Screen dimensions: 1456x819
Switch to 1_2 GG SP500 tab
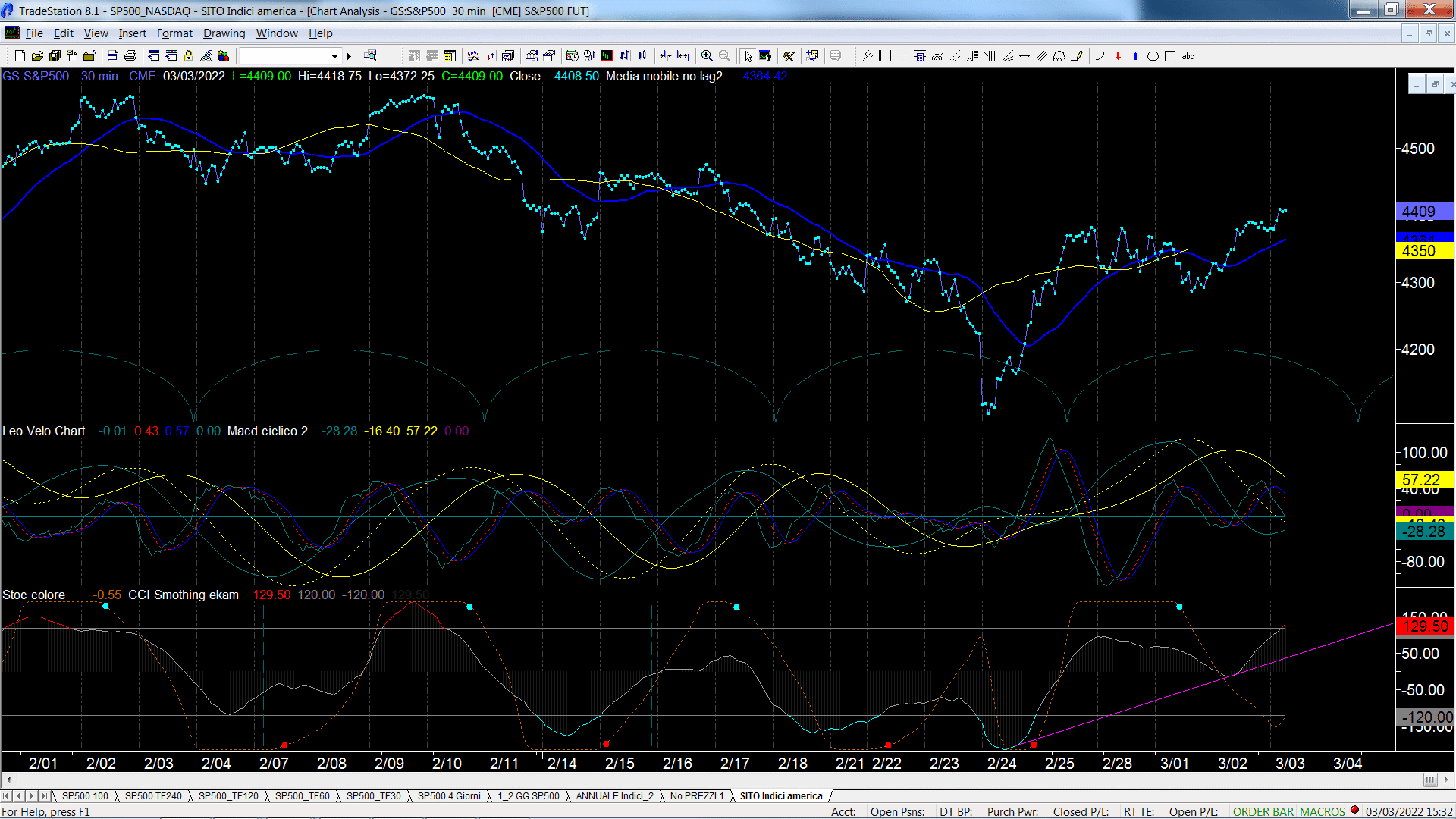[x=529, y=795]
